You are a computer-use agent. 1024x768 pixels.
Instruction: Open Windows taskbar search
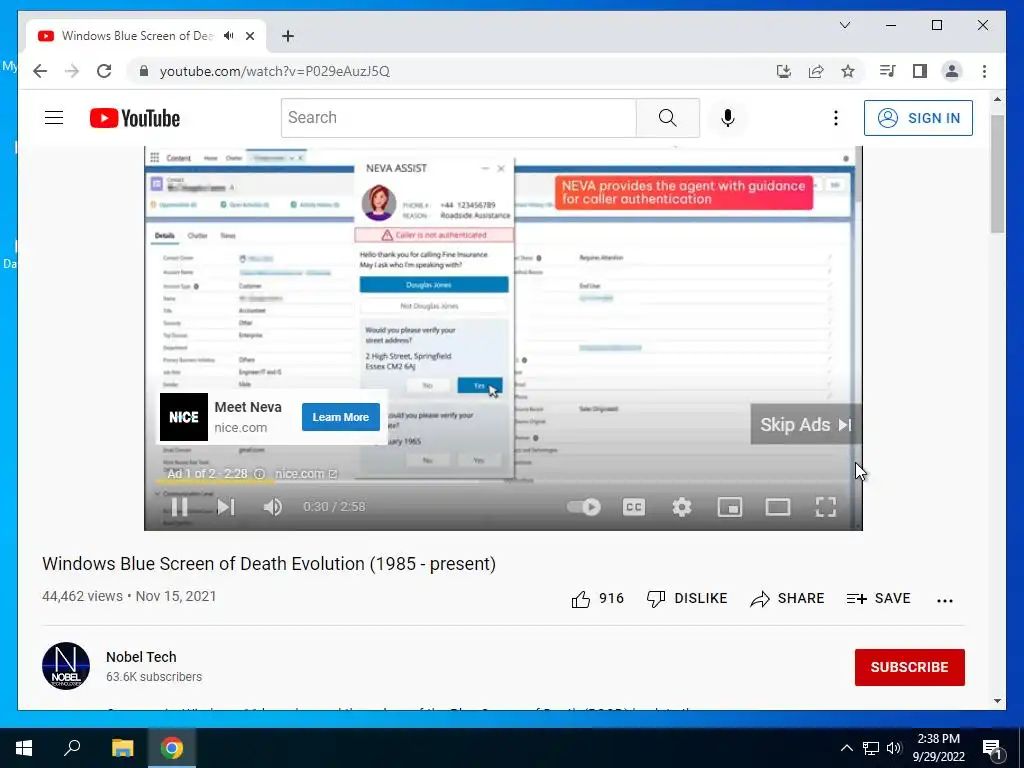point(72,748)
